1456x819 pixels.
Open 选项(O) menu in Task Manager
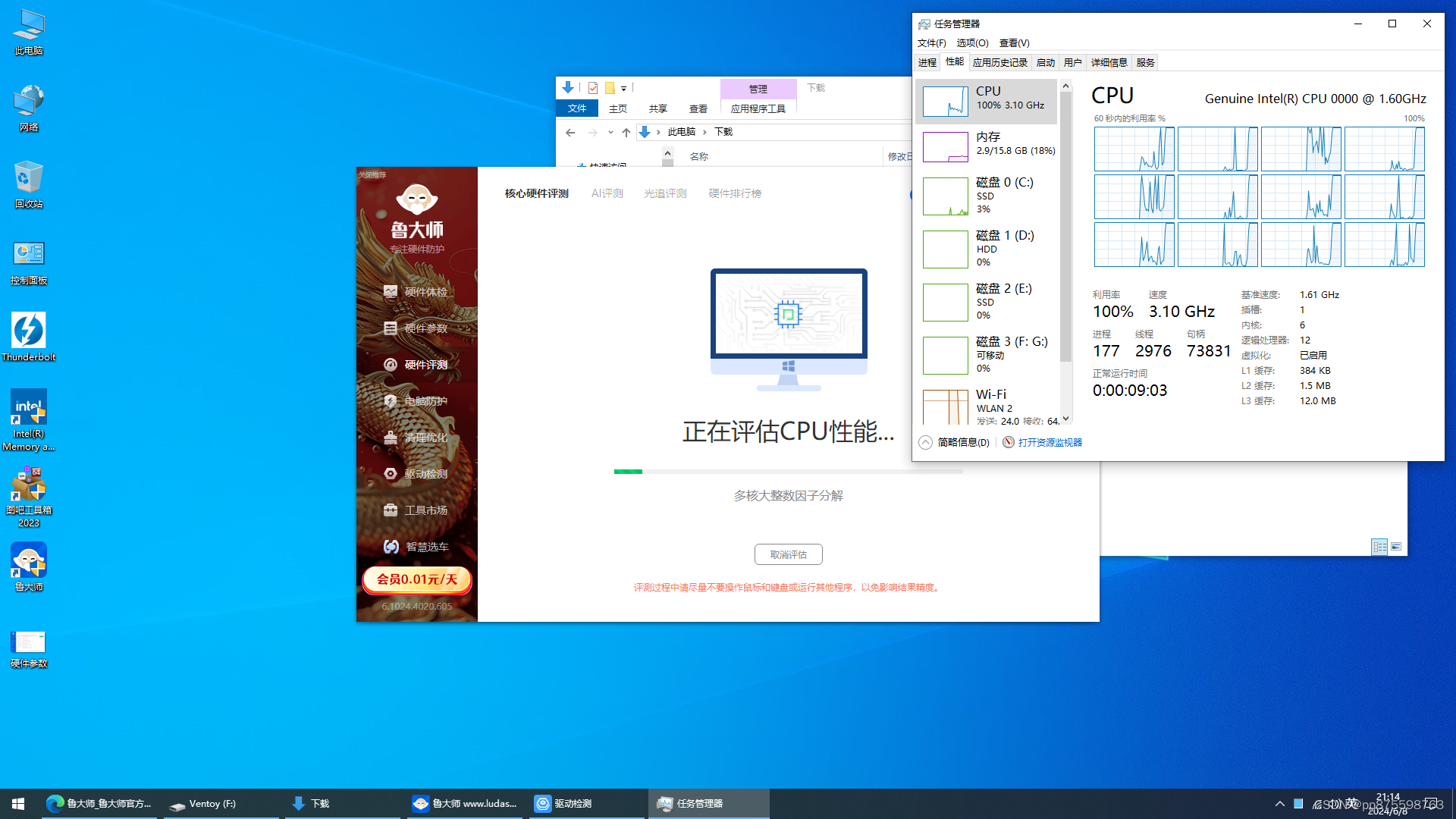point(972,43)
